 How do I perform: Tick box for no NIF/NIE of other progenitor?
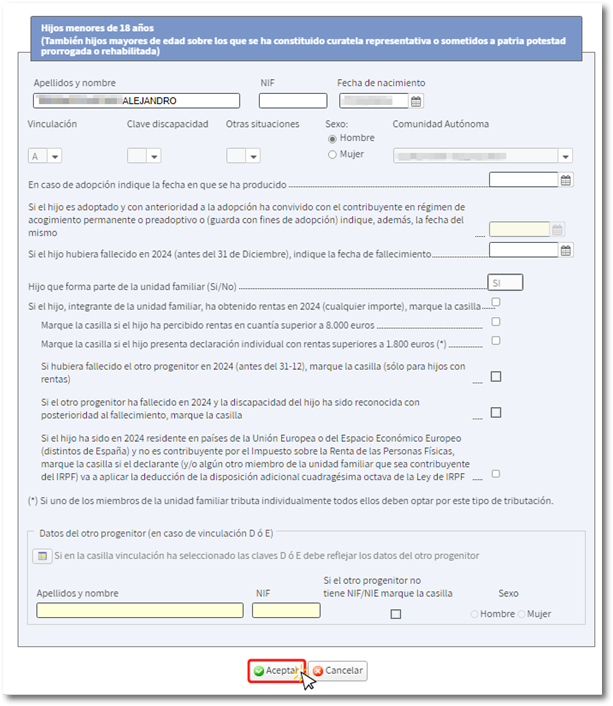[396, 614]
